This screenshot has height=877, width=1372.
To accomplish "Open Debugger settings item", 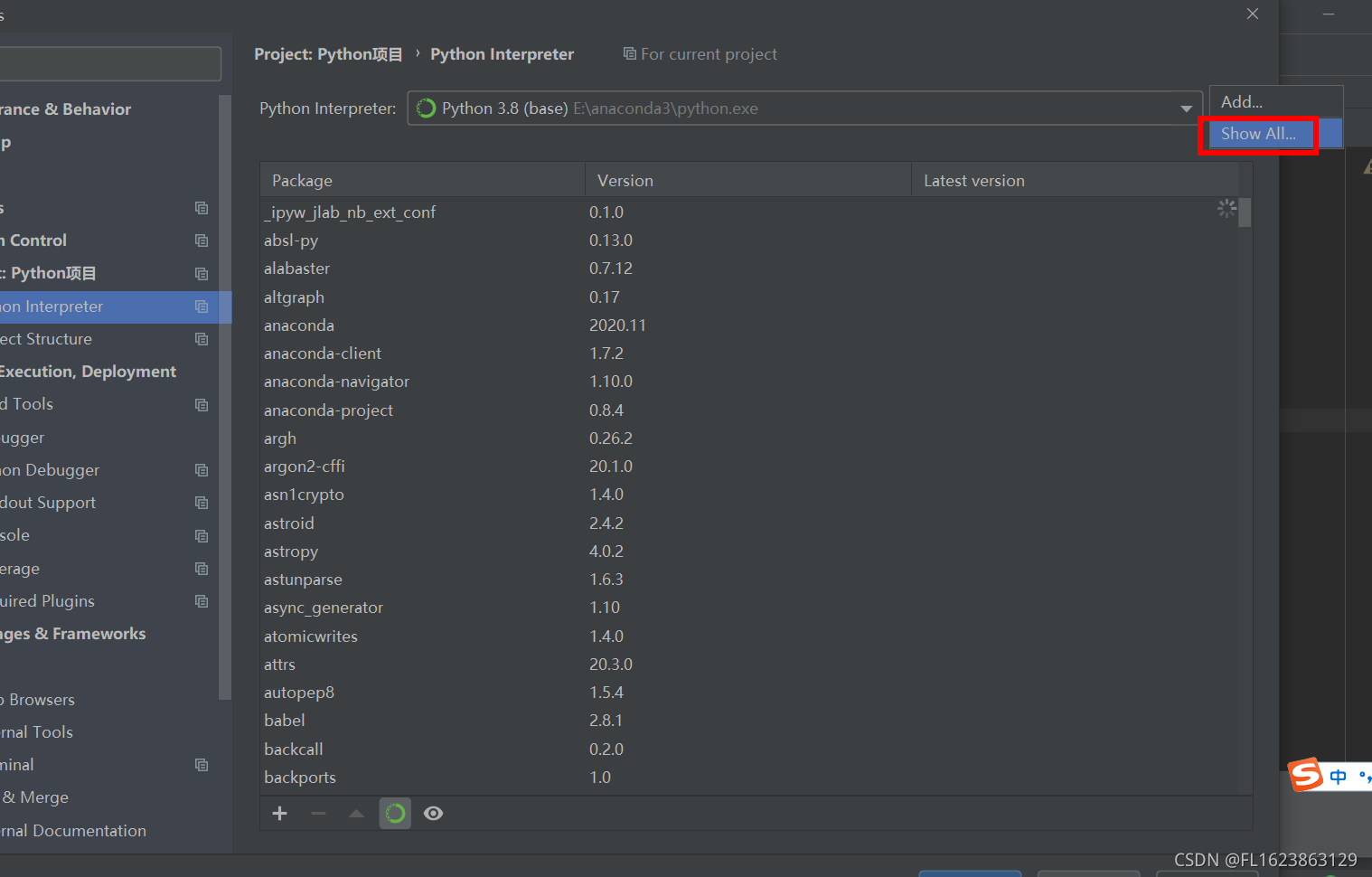I will (x=108, y=438).
